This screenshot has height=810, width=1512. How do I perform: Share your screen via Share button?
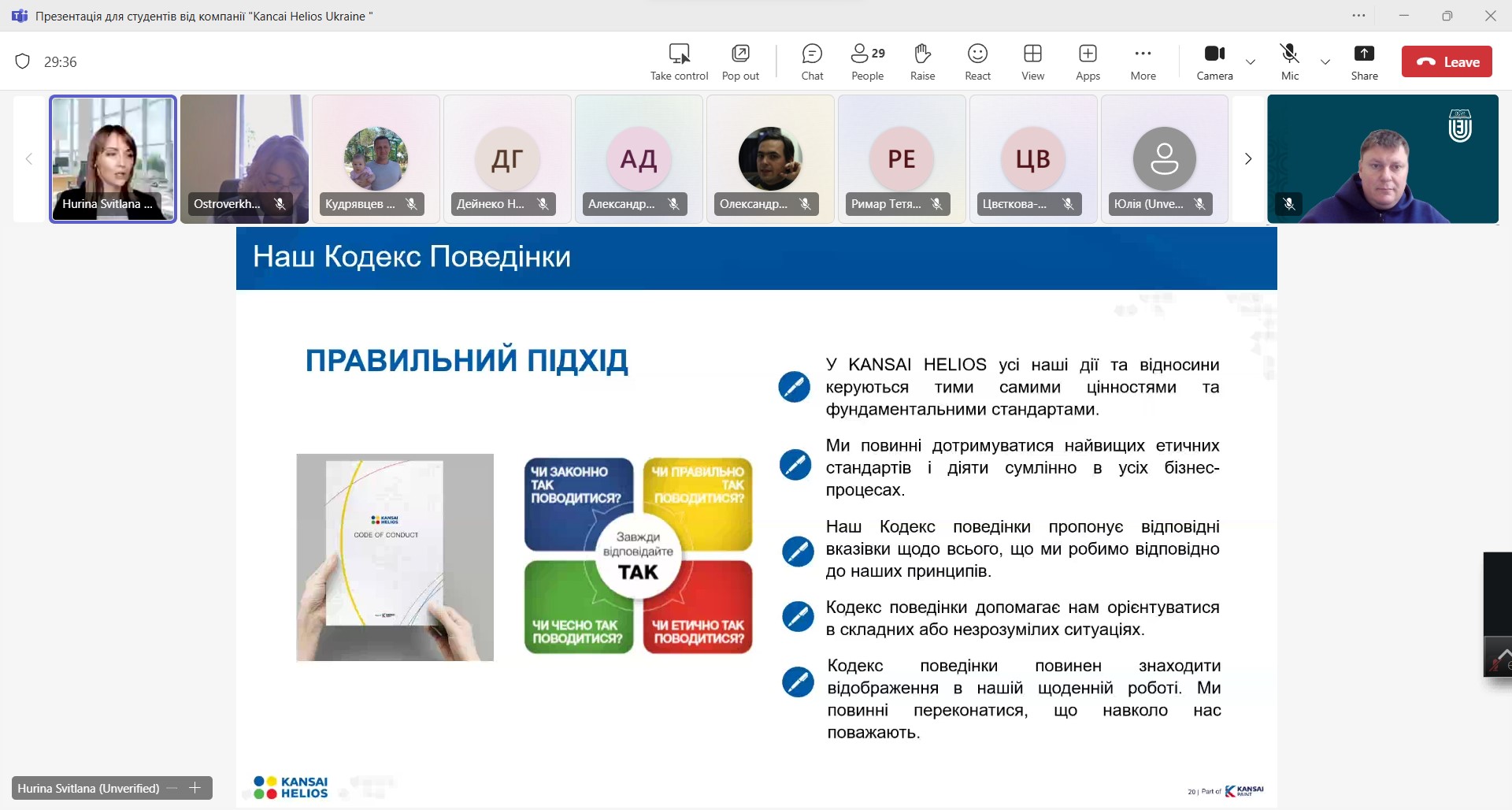click(1364, 61)
